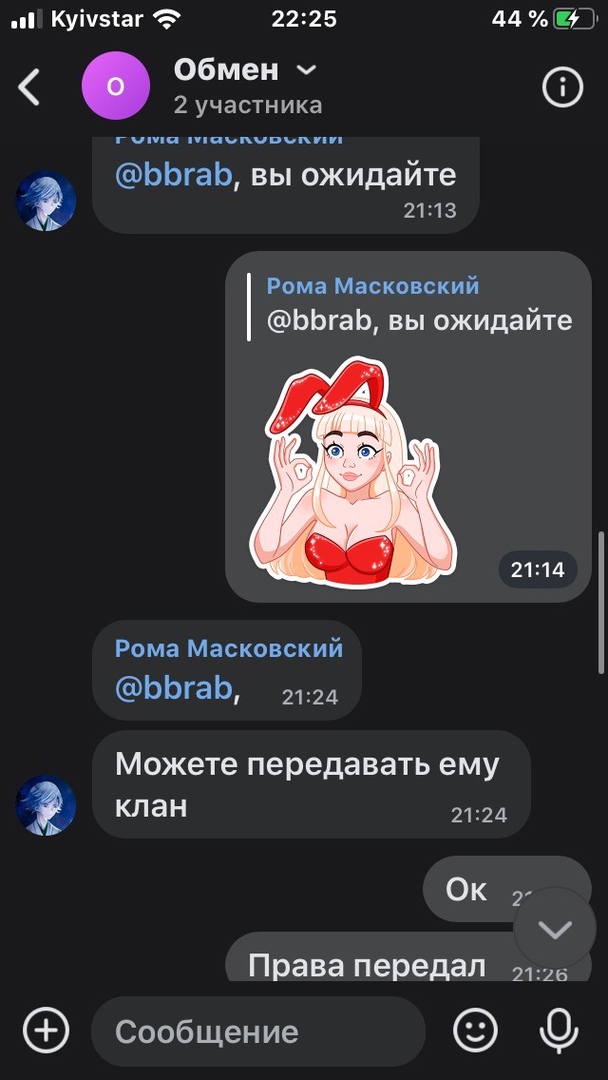Open the bunny girl sticker
Screen dimensions: 608x1080
coord(352,472)
